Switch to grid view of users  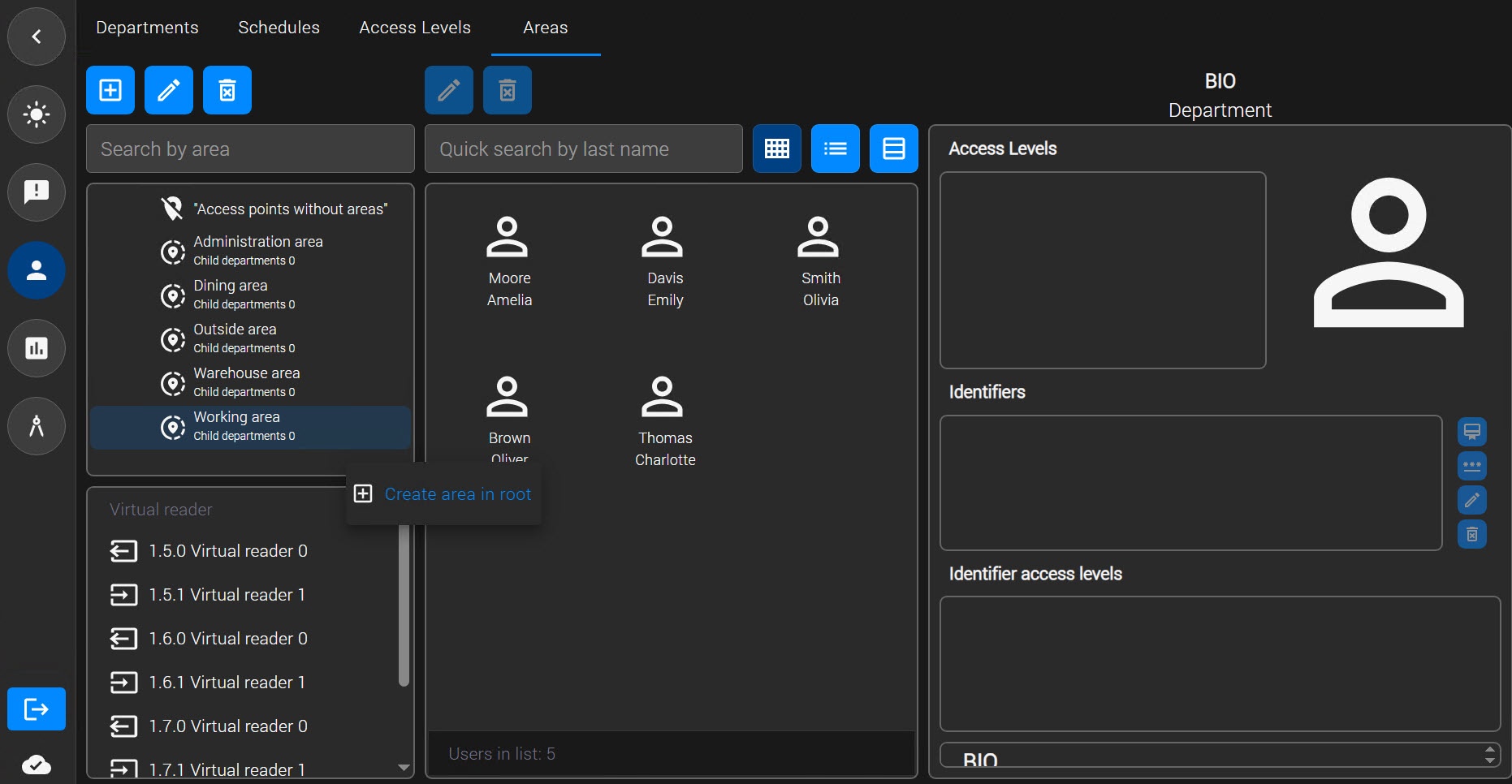[x=777, y=149]
